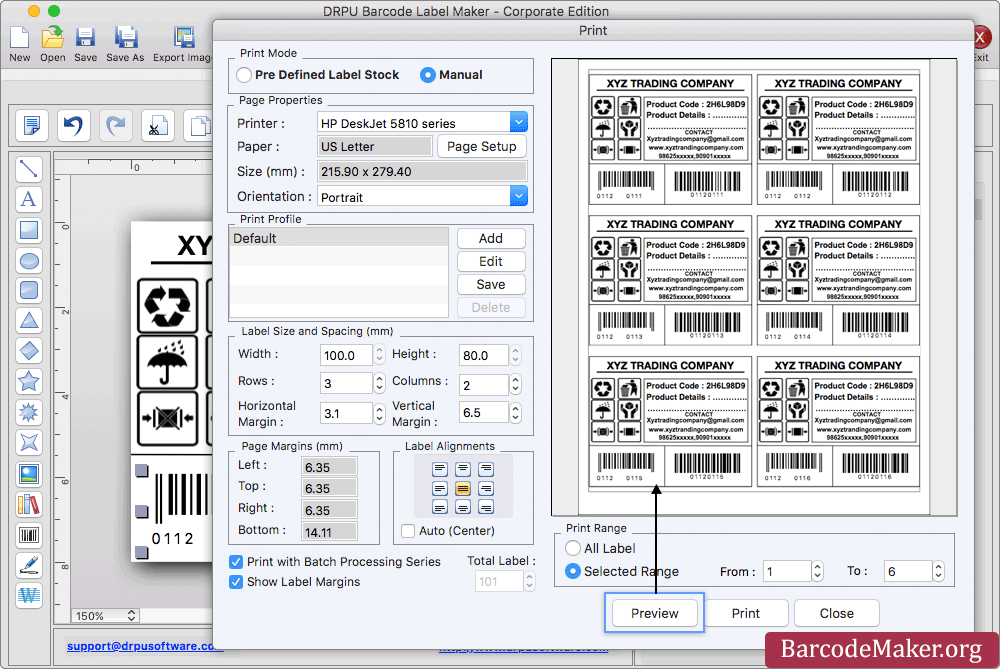Select the WordArt W tool
The width and height of the screenshot is (1000, 669).
pyautogui.click(x=29, y=596)
